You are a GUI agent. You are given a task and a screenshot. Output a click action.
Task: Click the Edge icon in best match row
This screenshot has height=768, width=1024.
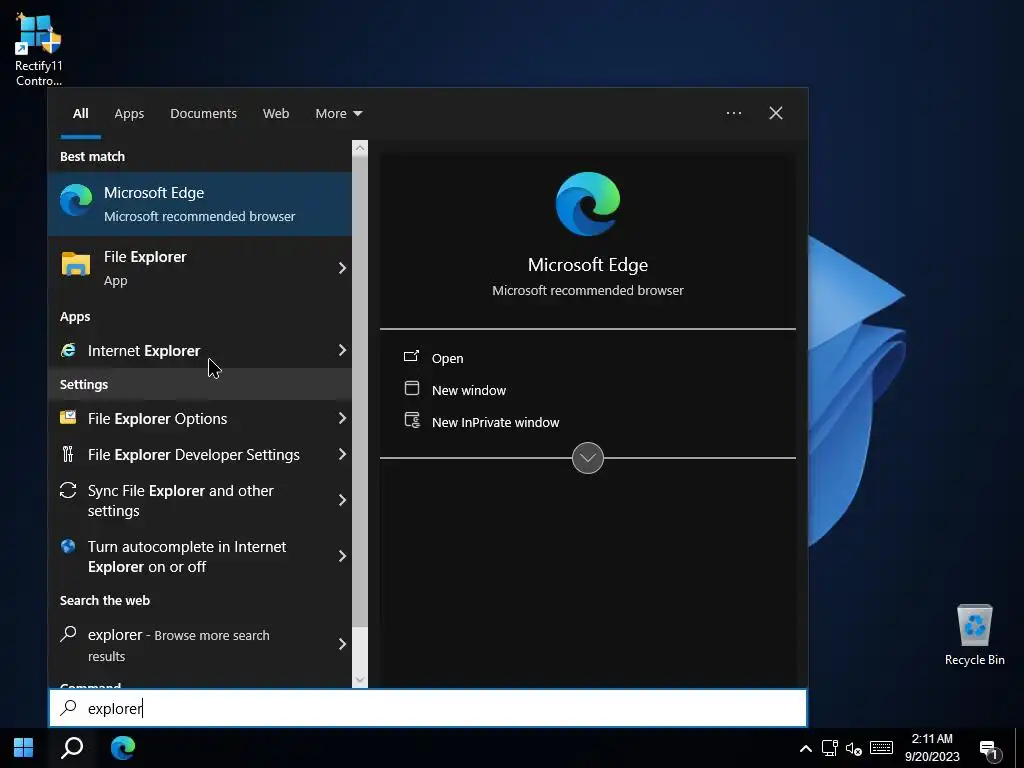[x=76, y=200]
